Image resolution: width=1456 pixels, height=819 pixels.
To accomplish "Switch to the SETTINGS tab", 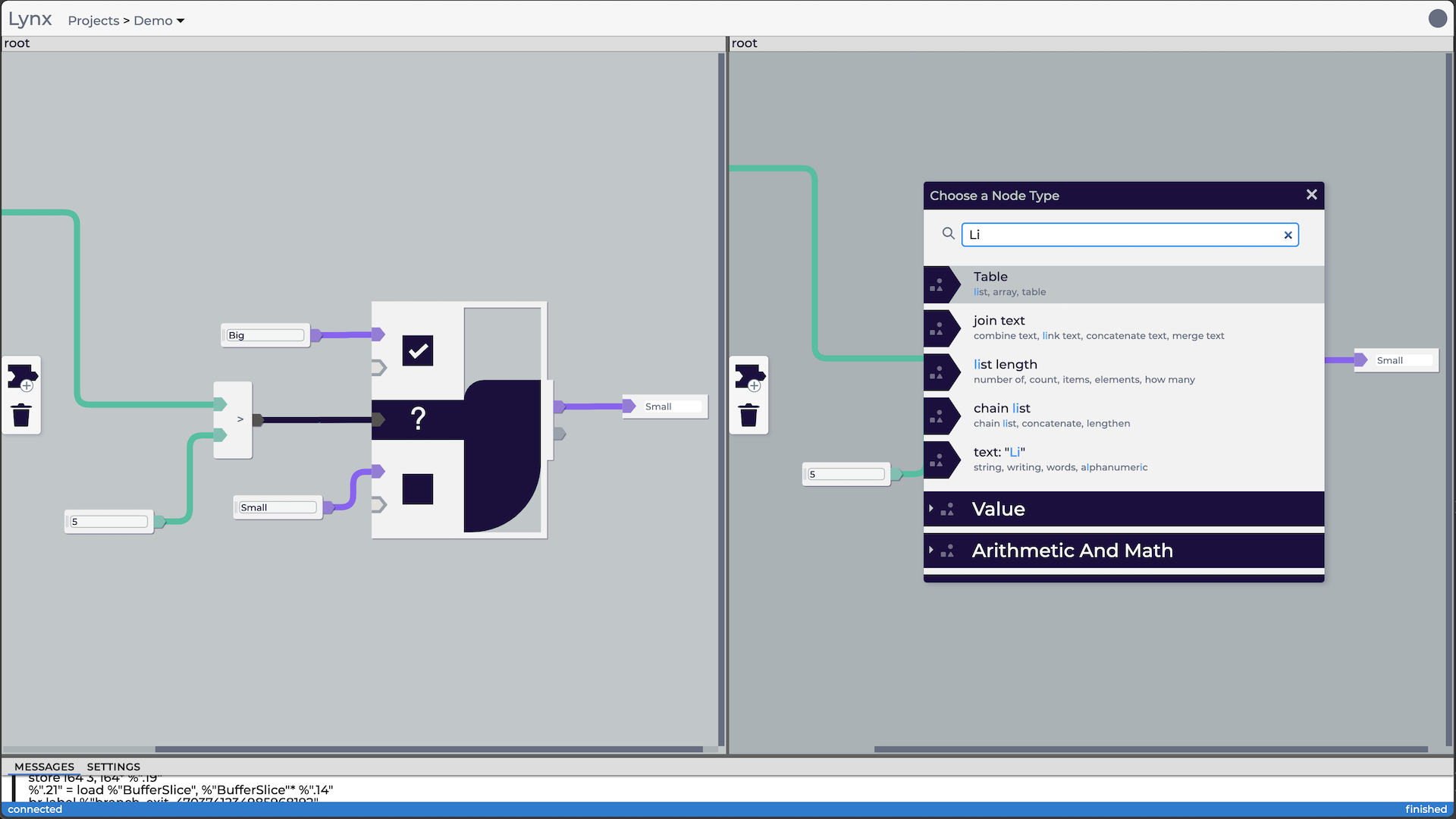I will point(113,767).
